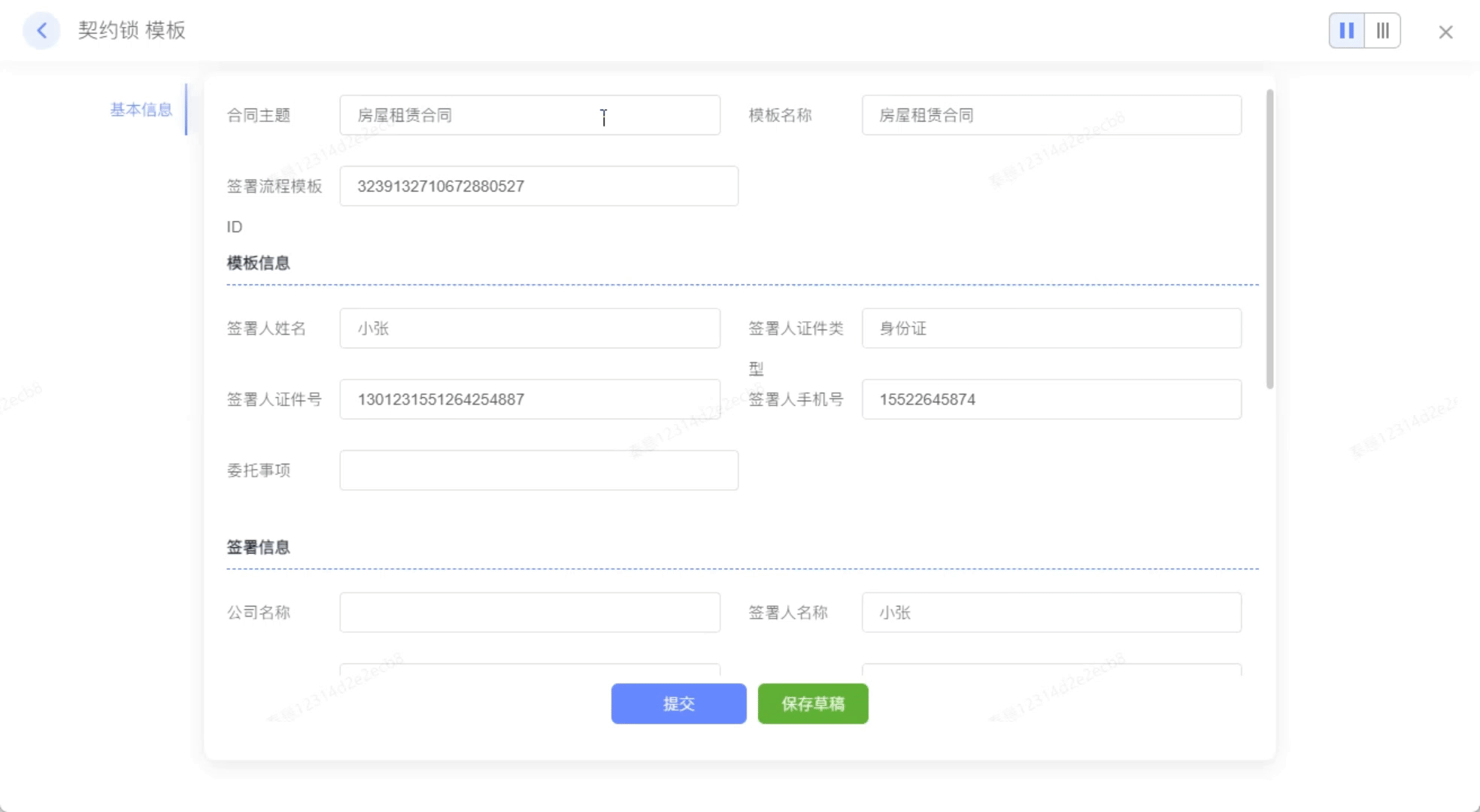Click the 提交 submit button
Screen dimensions: 1480x812
[678, 704]
